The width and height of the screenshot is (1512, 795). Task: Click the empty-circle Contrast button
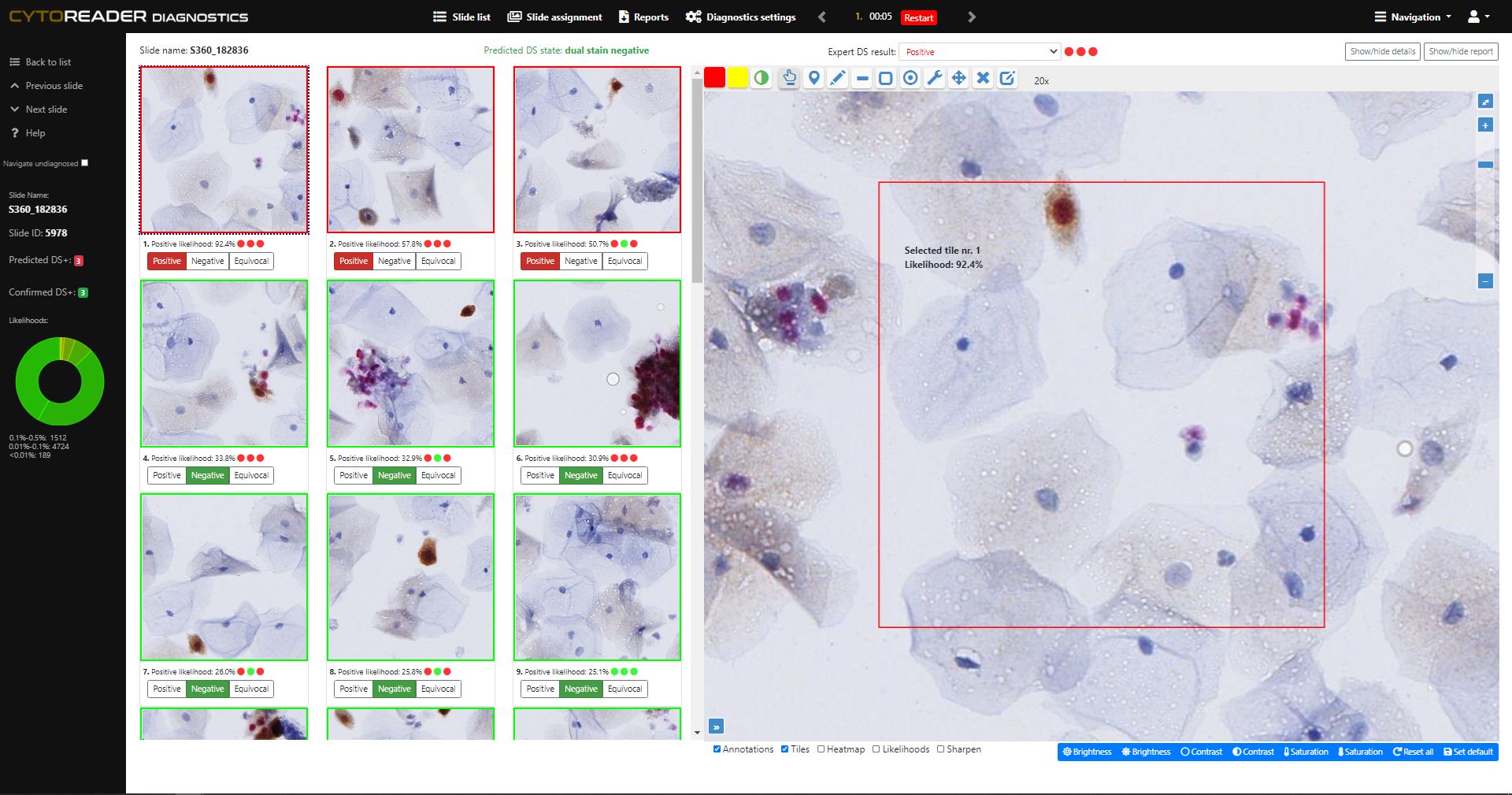tap(1202, 752)
